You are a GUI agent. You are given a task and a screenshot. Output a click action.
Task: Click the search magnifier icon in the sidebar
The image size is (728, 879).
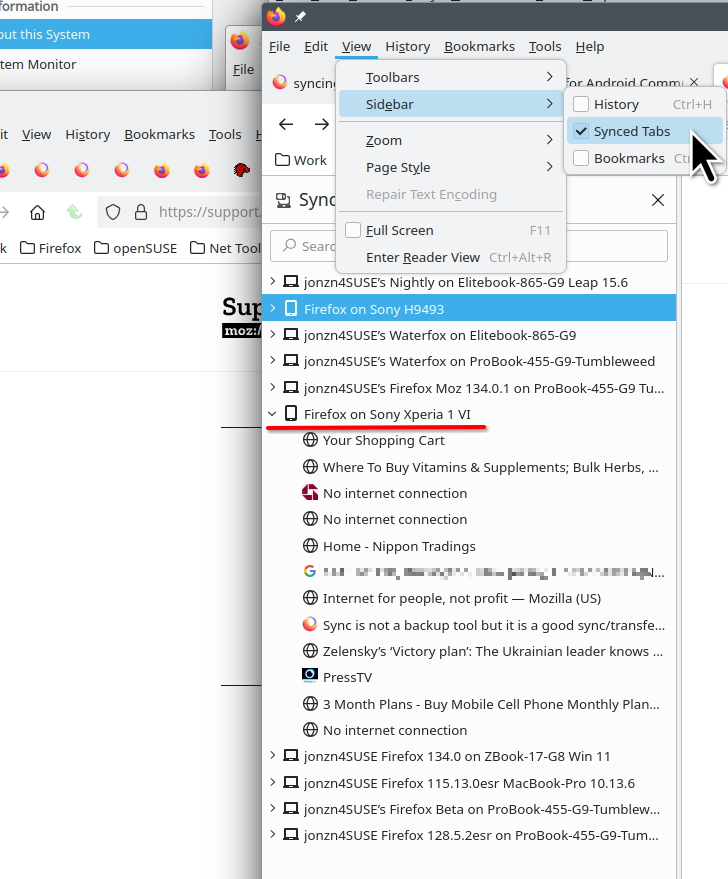tap(289, 246)
